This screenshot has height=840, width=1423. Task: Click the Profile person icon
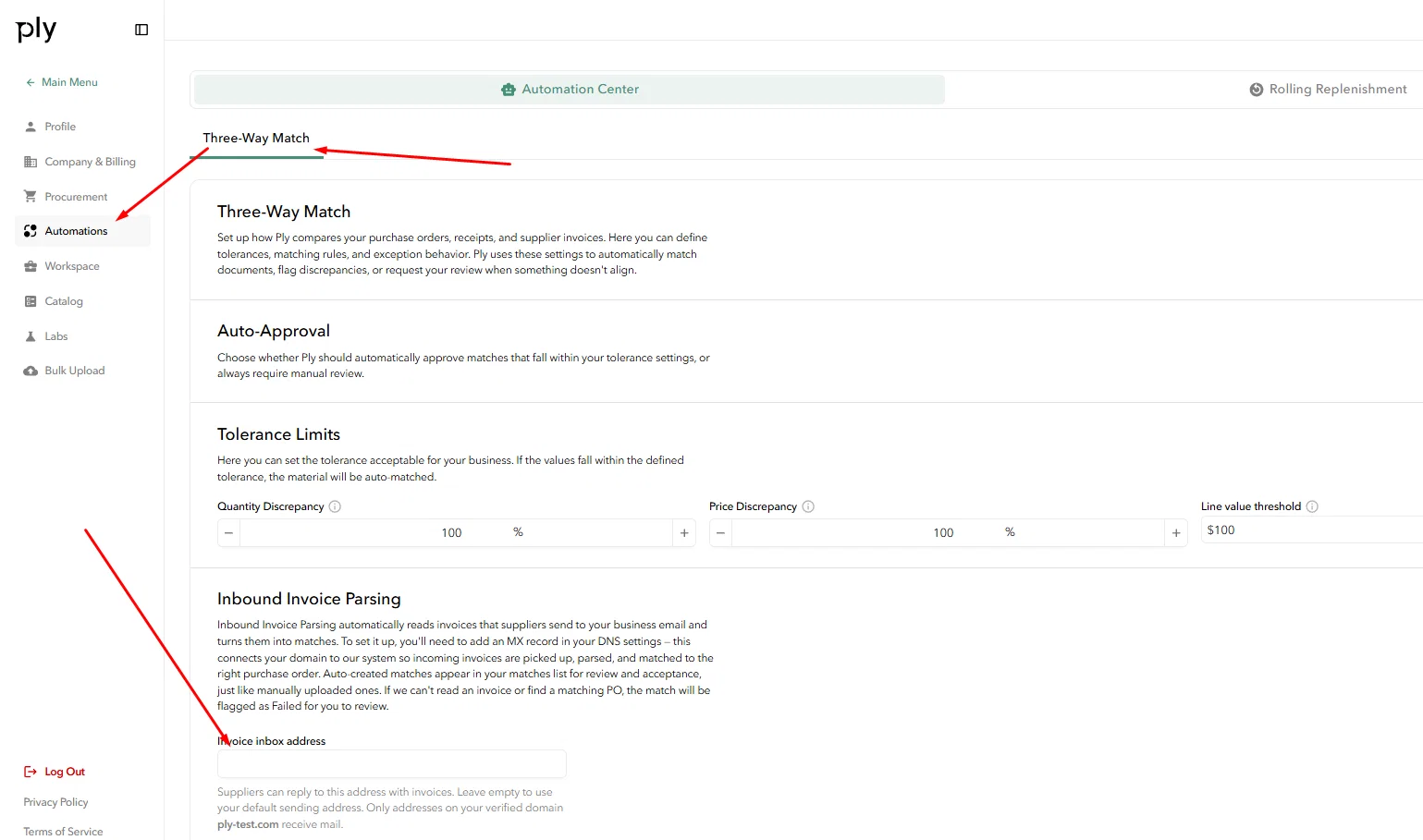click(31, 127)
